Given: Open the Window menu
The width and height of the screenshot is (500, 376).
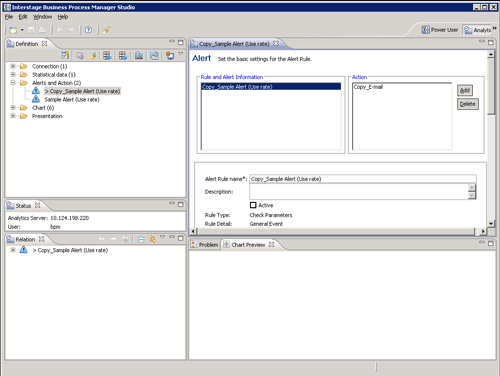Looking at the screenshot, I should (42, 17).
